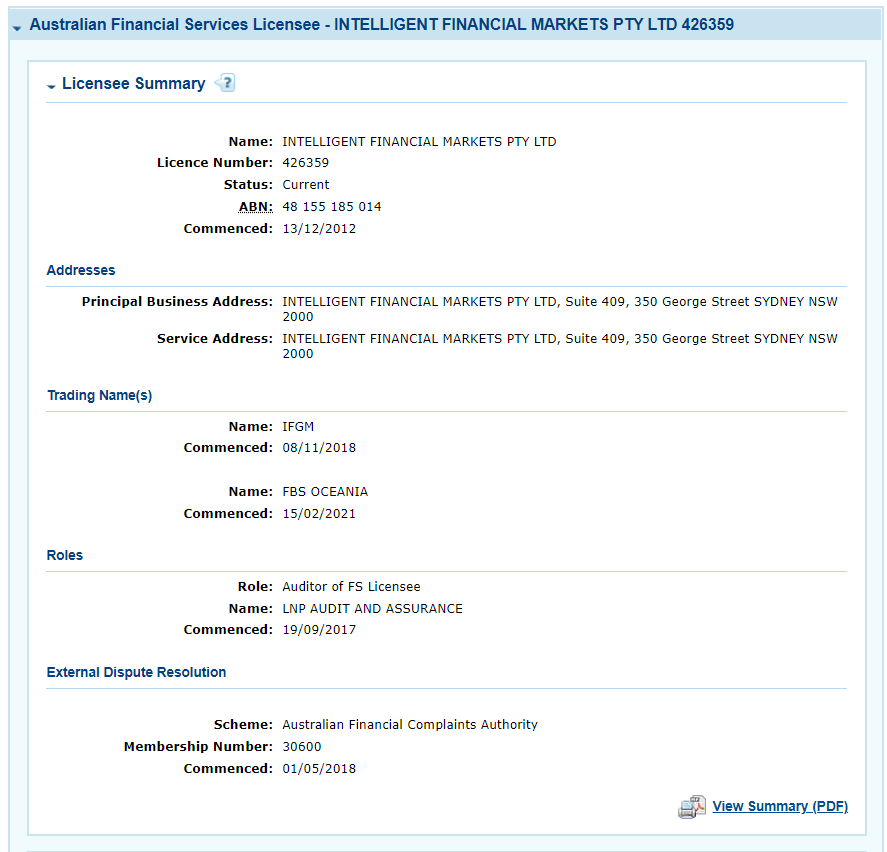Click the PDF printer icon
This screenshot has width=887, height=852.
(691, 807)
